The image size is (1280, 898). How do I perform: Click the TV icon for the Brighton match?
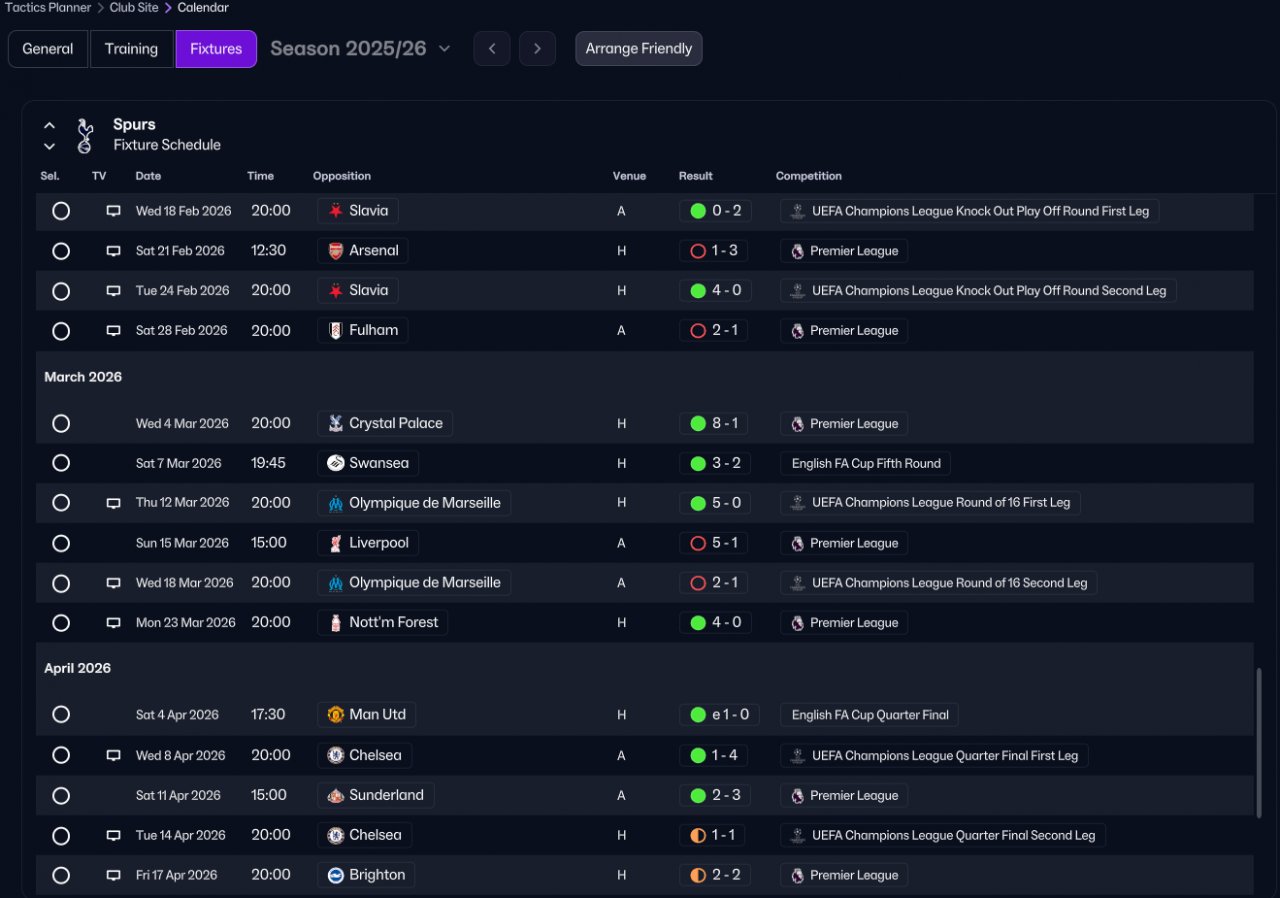(x=114, y=875)
